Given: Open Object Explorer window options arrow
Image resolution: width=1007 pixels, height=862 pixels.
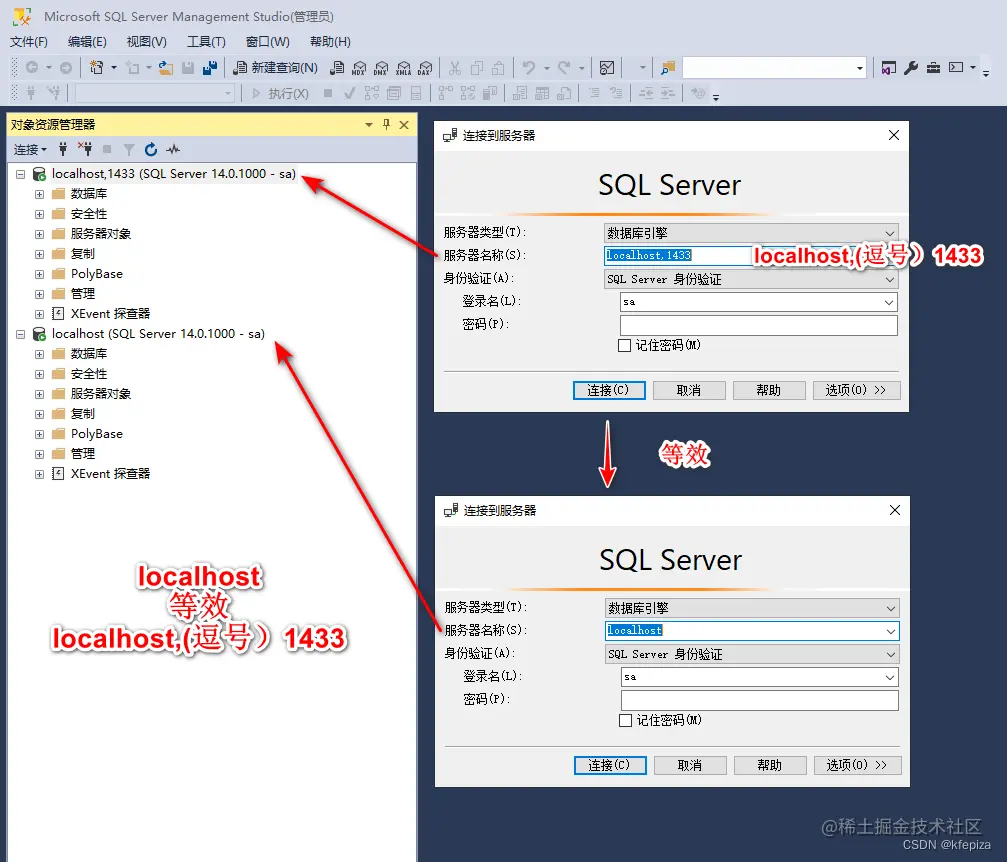Looking at the screenshot, I should point(369,125).
